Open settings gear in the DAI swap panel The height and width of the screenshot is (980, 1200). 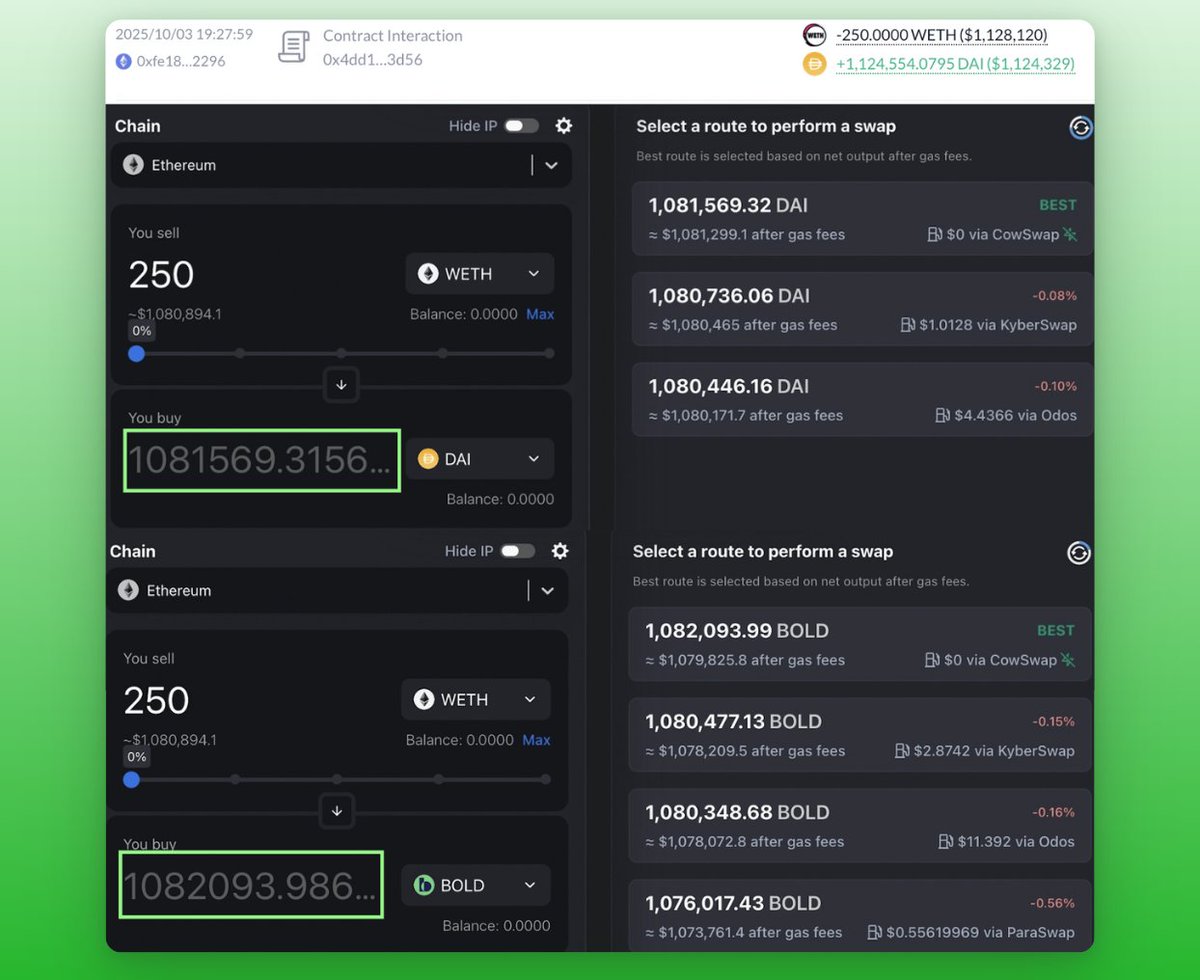pos(564,126)
